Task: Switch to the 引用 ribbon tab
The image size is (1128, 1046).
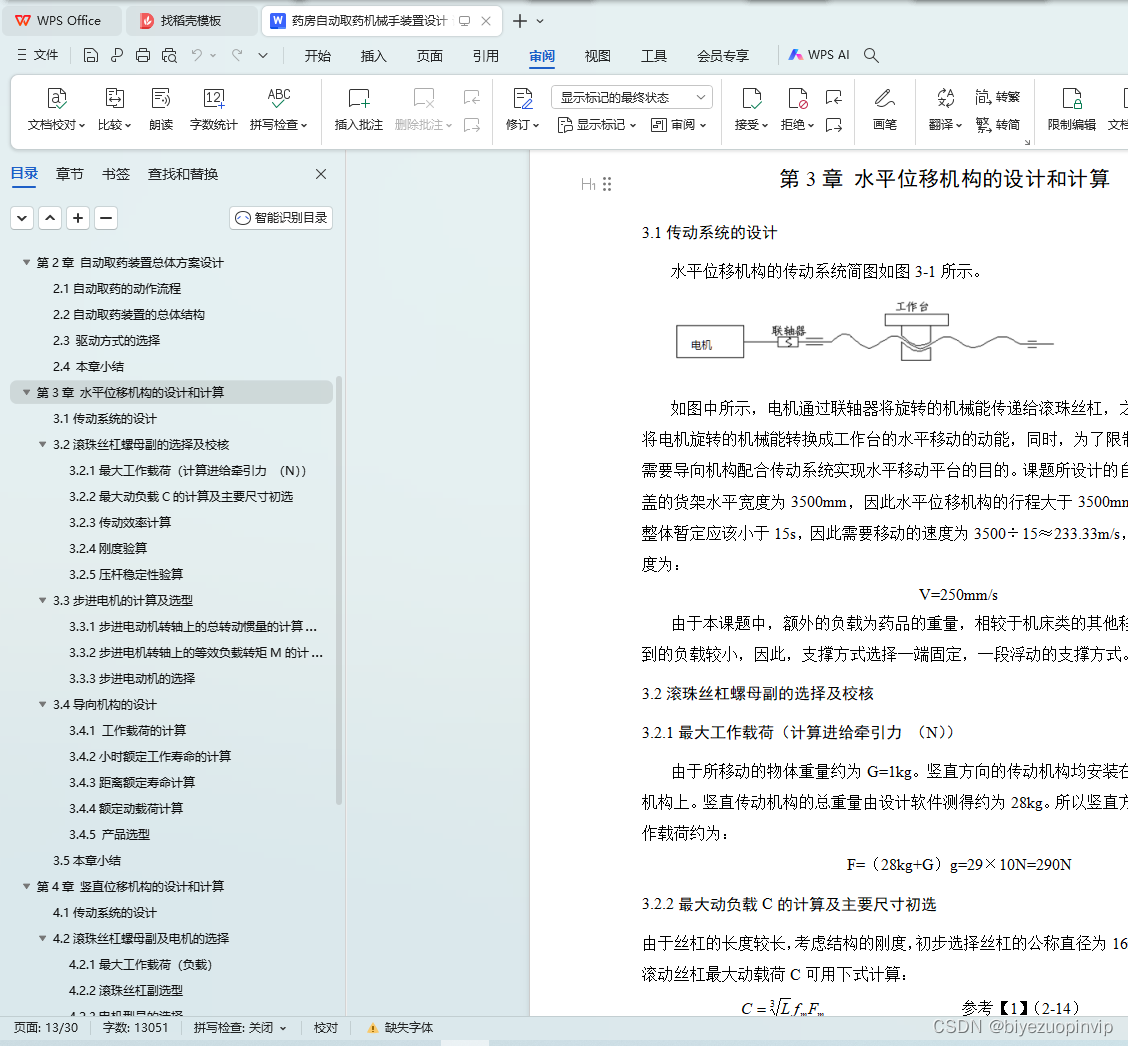Action: [486, 55]
